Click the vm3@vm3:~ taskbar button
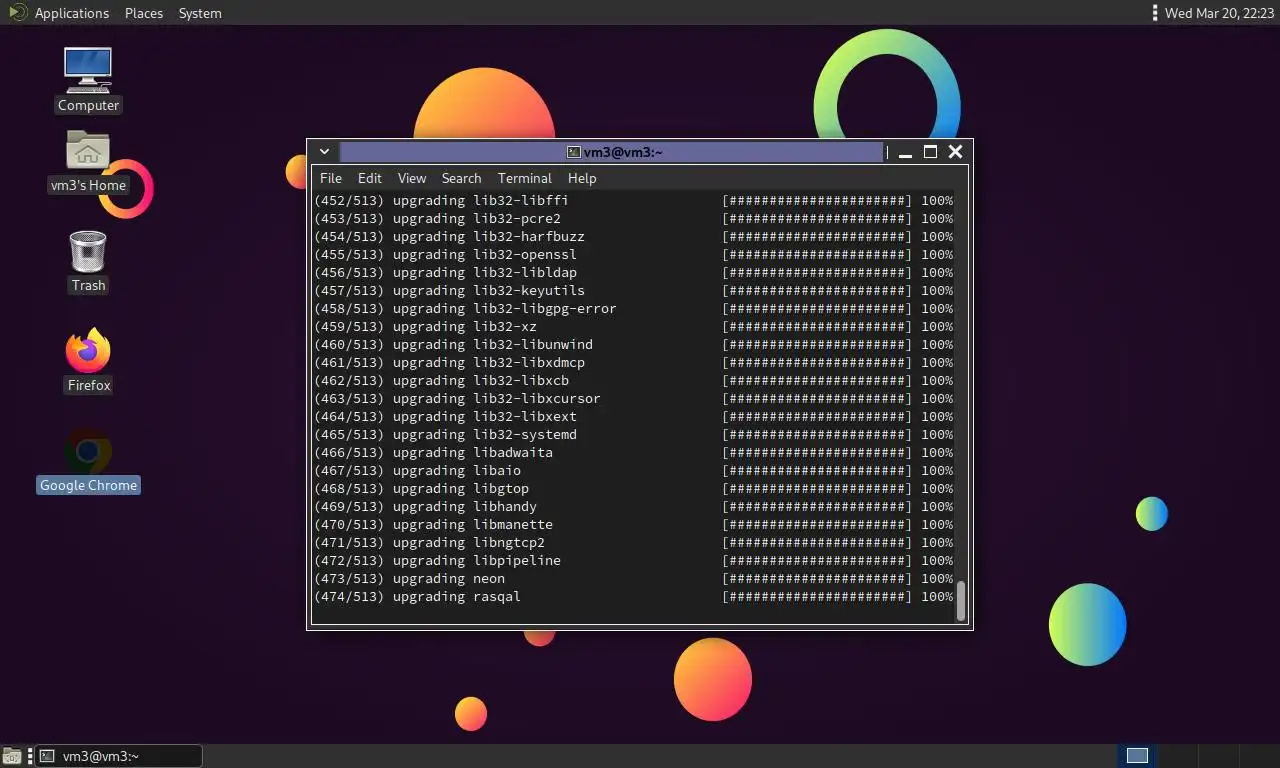 [x=119, y=756]
